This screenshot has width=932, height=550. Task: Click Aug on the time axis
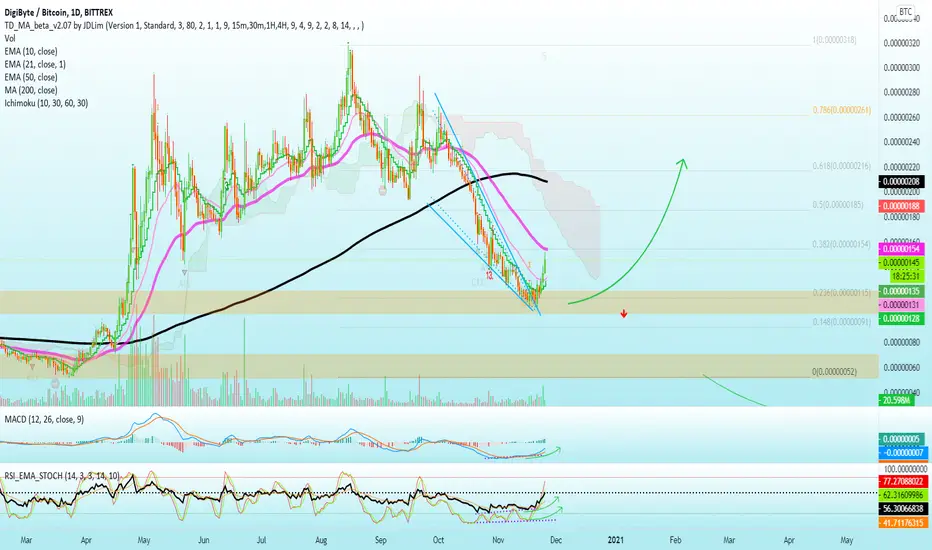pos(321,540)
